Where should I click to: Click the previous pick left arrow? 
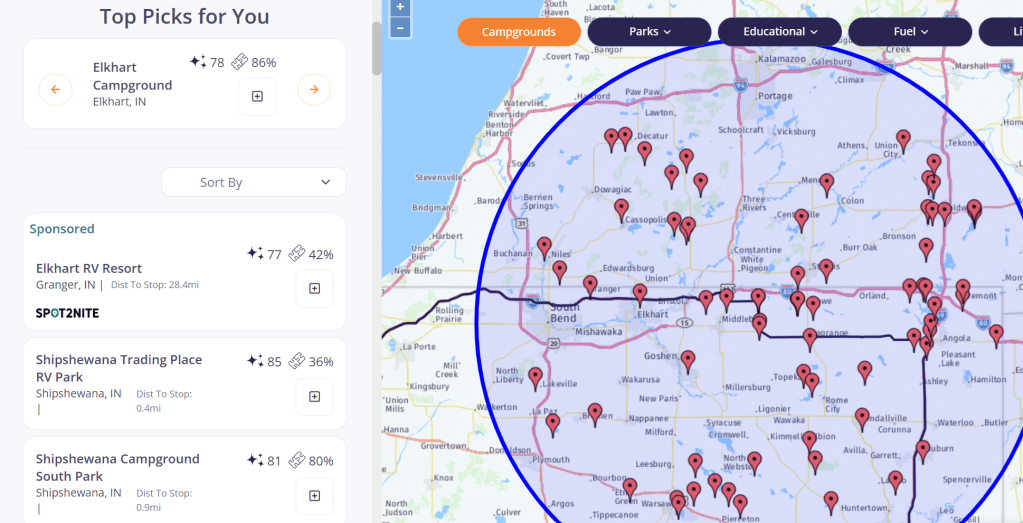[x=55, y=90]
